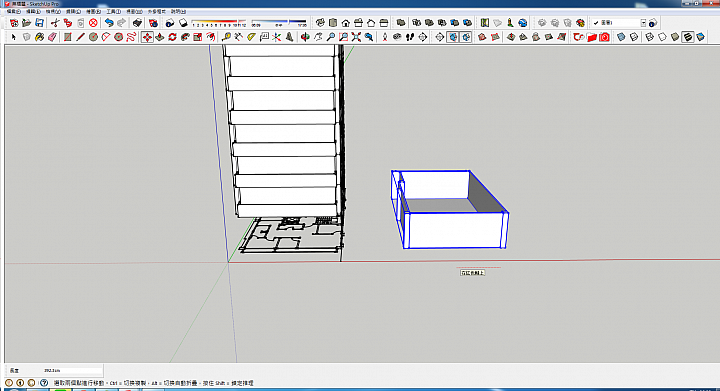Click the Zoom Extents icon
Image resolution: width=720 pixels, height=391 pixels.
pyautogui.click(x=356, y=37)
